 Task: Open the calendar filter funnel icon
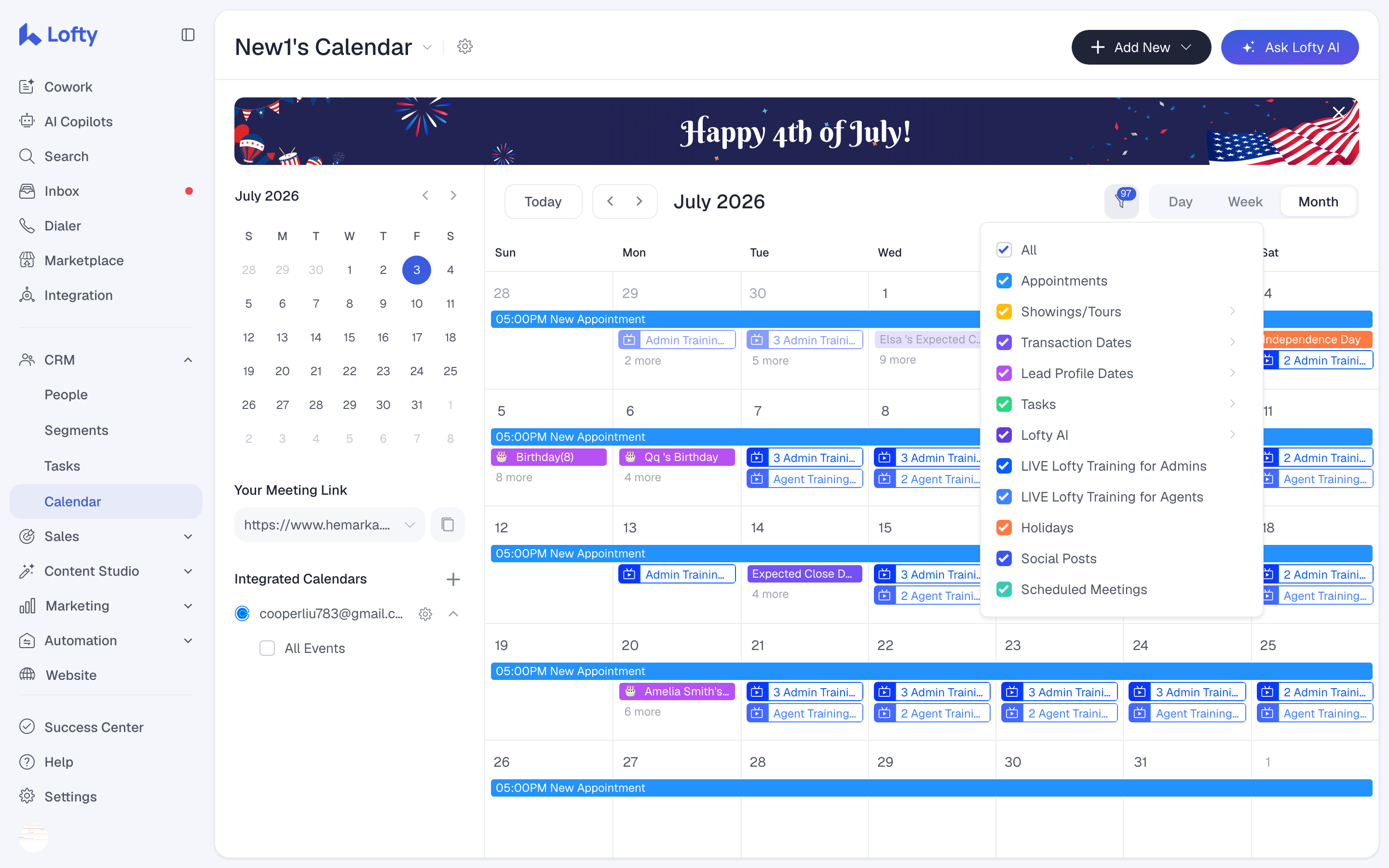(1121, 202)
